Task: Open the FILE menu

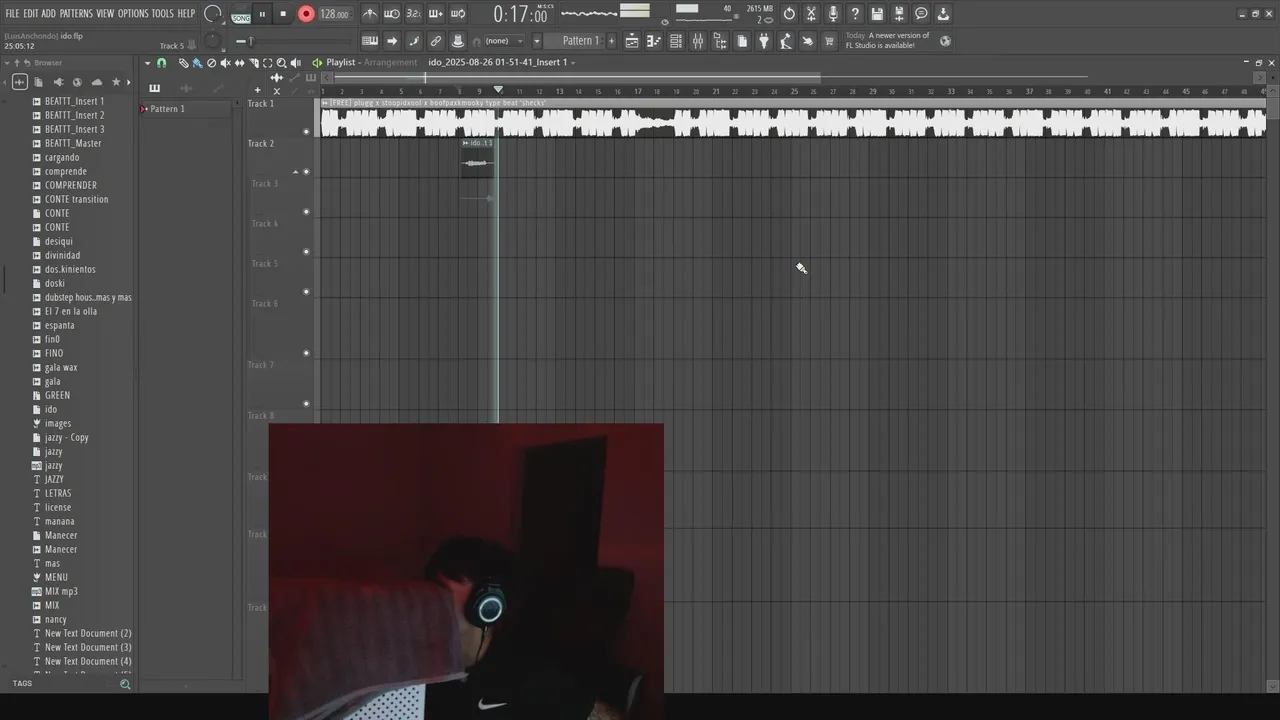Action: [x=12, y=14]
